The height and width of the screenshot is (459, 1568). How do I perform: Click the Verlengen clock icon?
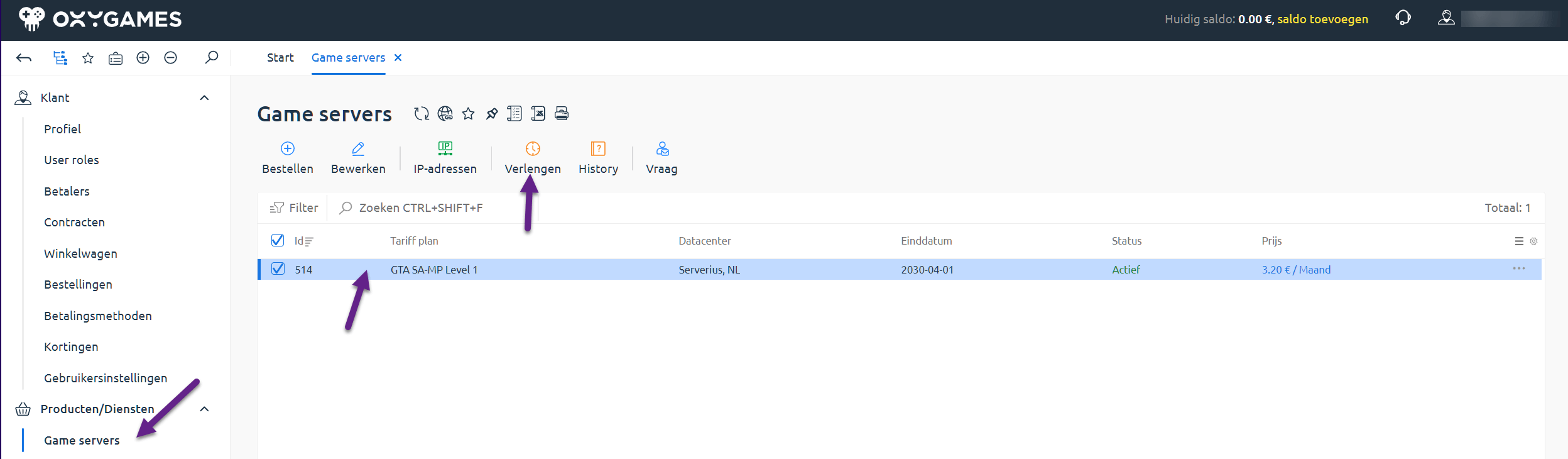pos(532,149)
